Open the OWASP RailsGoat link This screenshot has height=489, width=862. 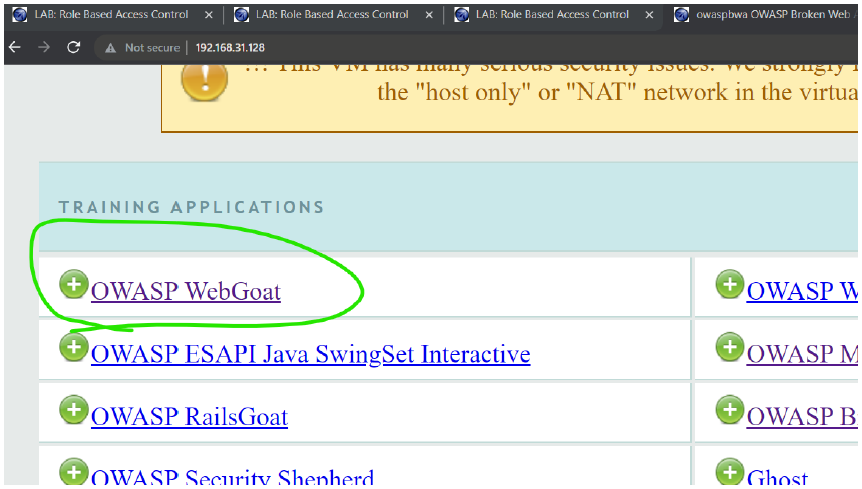coord(190,416)
